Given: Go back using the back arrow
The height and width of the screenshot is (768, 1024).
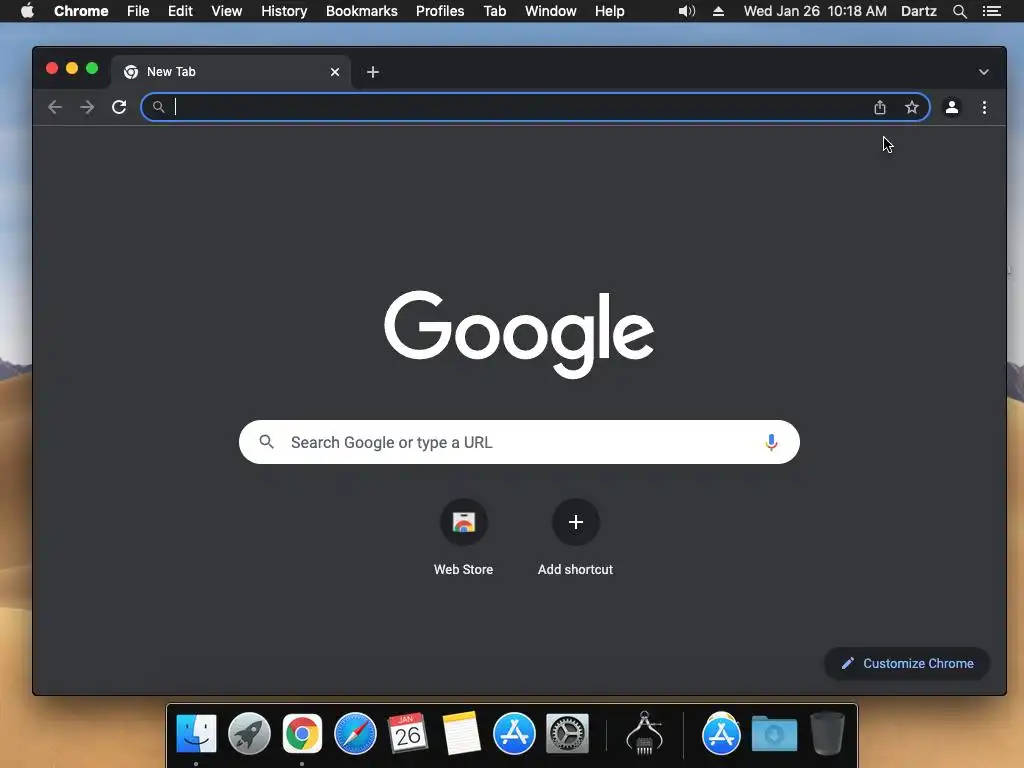Looking at the screenshot, I should pos(55,107).
